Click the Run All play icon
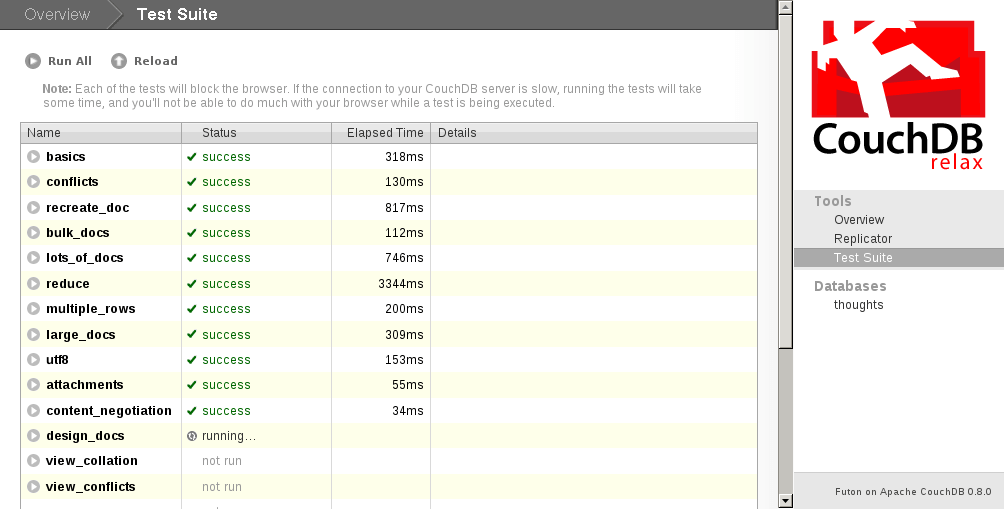 pos(33,61)
